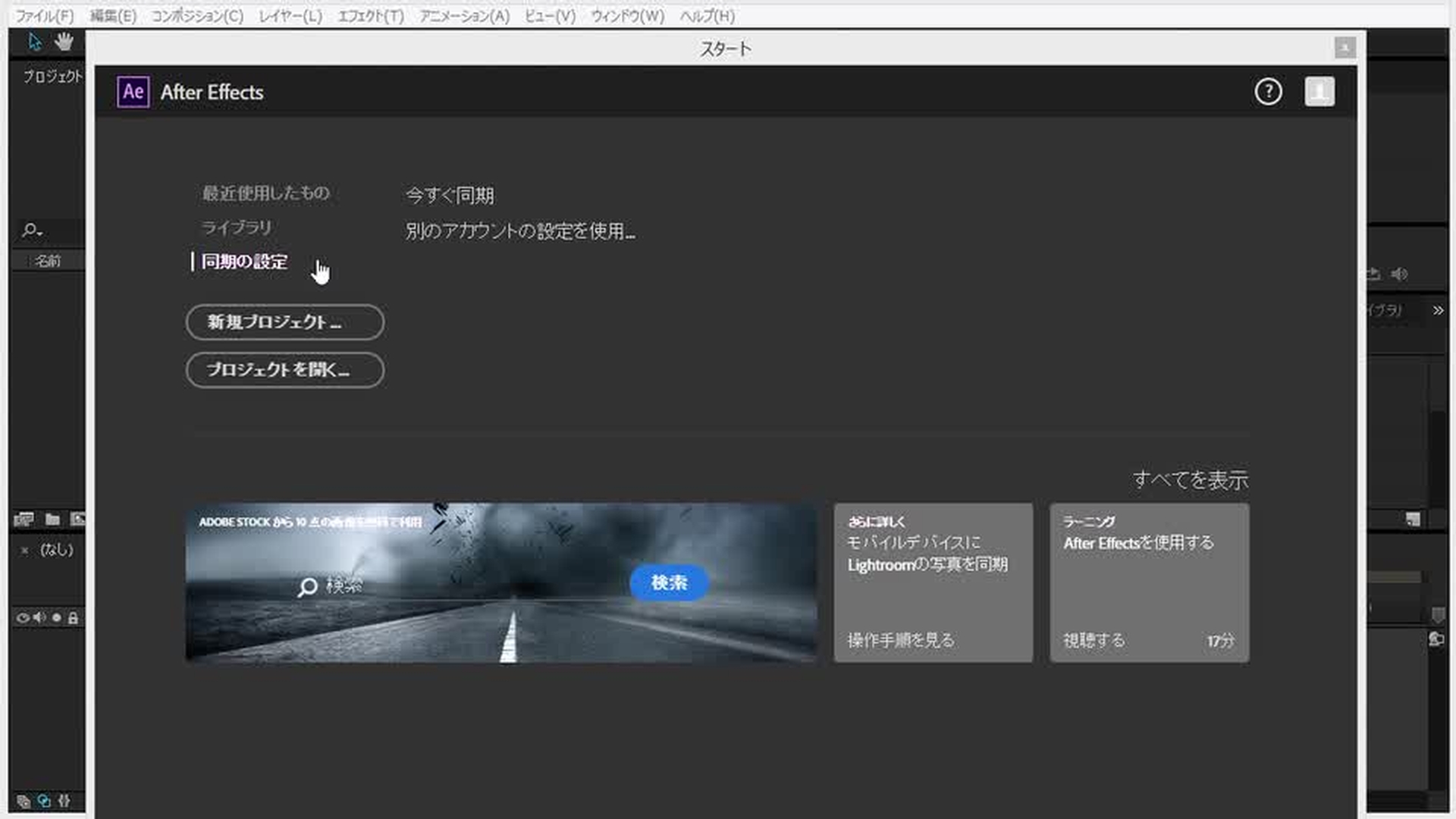Toggle transfer controls pane icon in timeline
1456x819 pixels.
click(44, 801)
